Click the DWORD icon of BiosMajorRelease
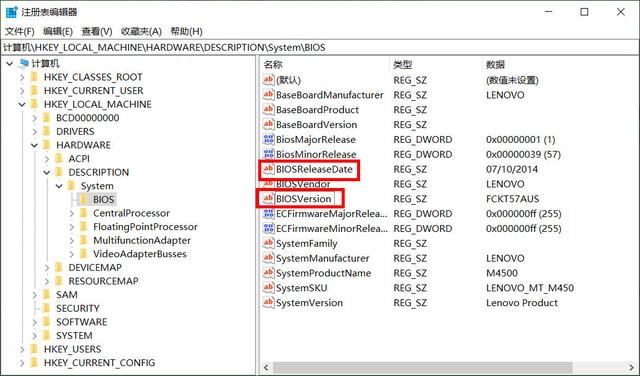This screenshot has width=640, height=376. [x=268, y=139]
